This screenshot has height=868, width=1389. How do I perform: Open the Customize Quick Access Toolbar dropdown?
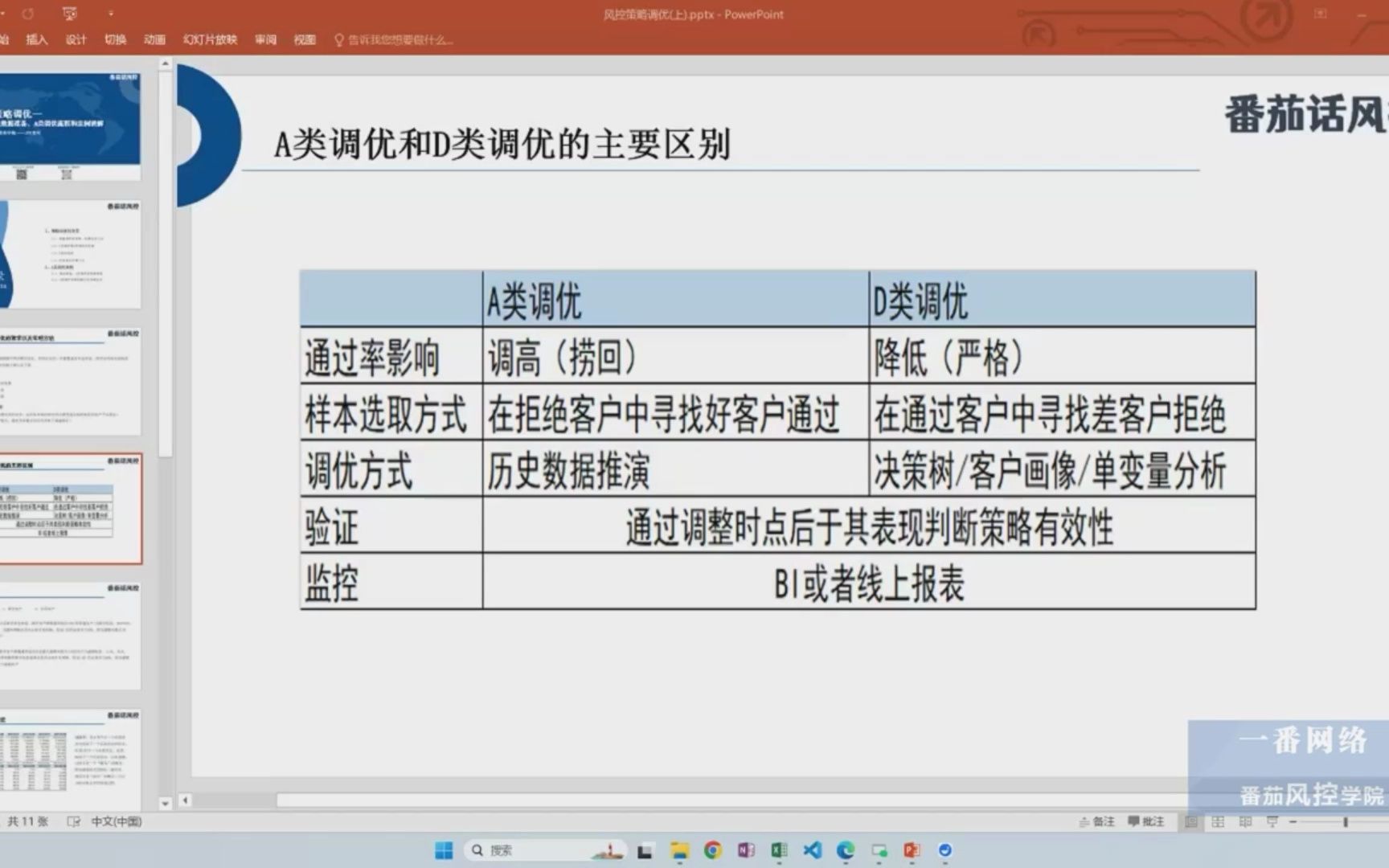click(x=111, y=14)
